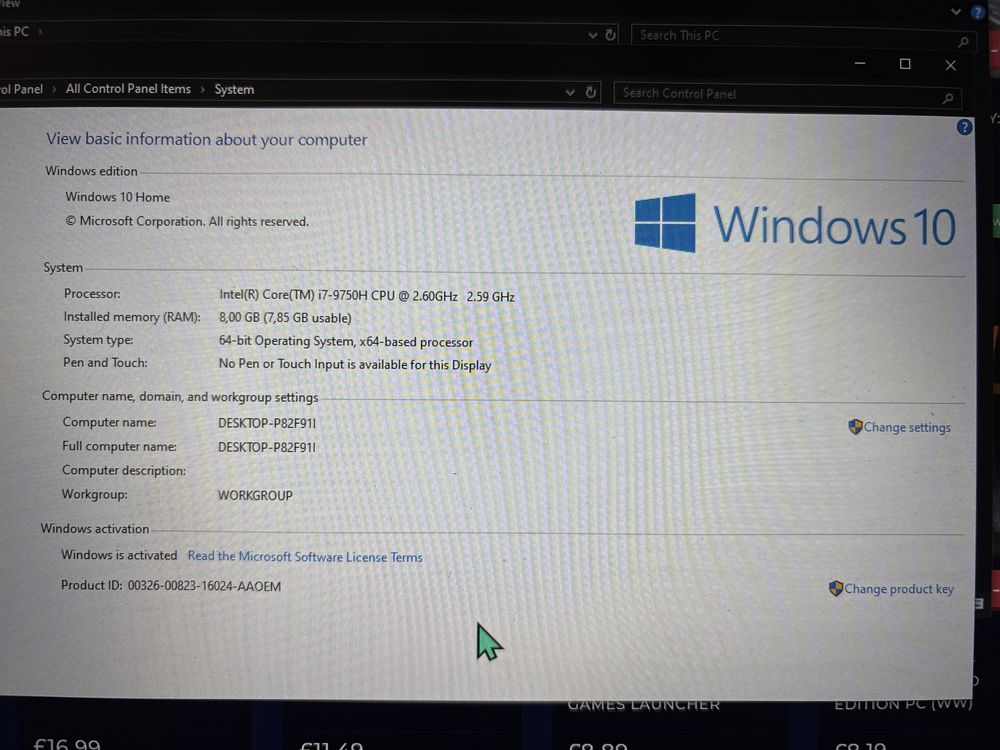Select the processor text Intel Core i7-9750H
The width and height of the screenshot is (1000, 750).
tap(367, 295)
